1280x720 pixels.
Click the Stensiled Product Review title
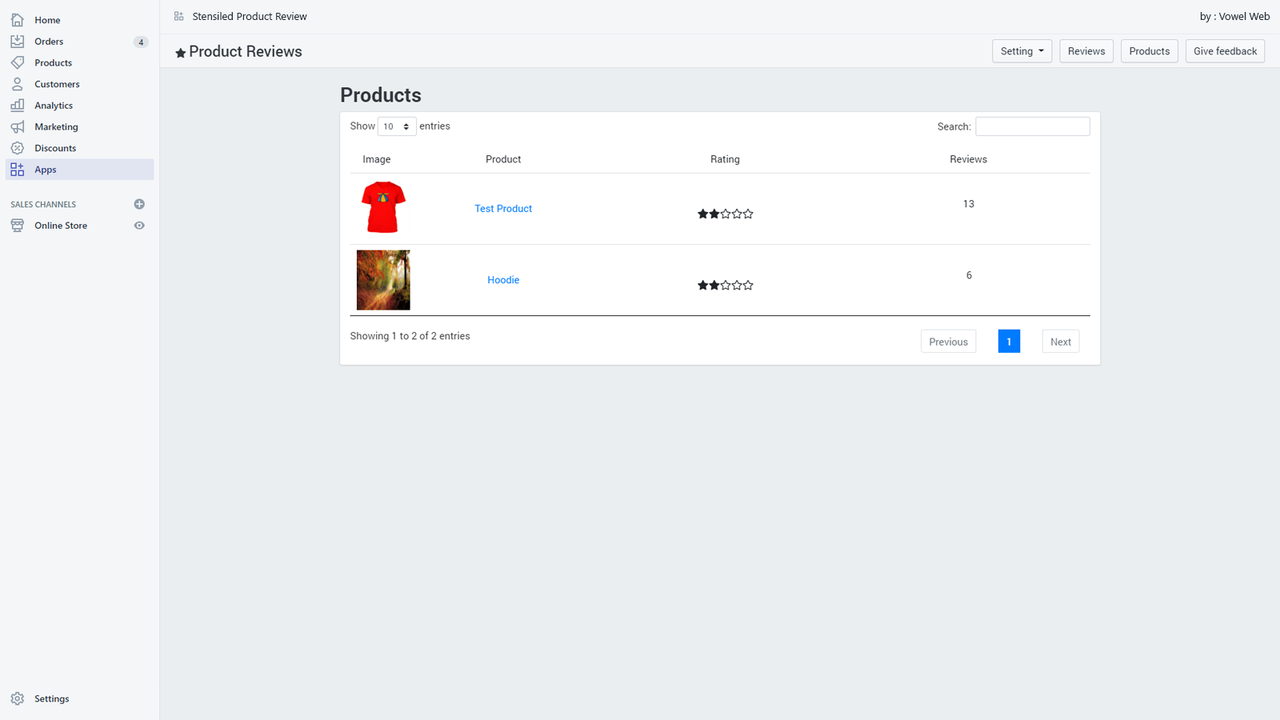250,17
